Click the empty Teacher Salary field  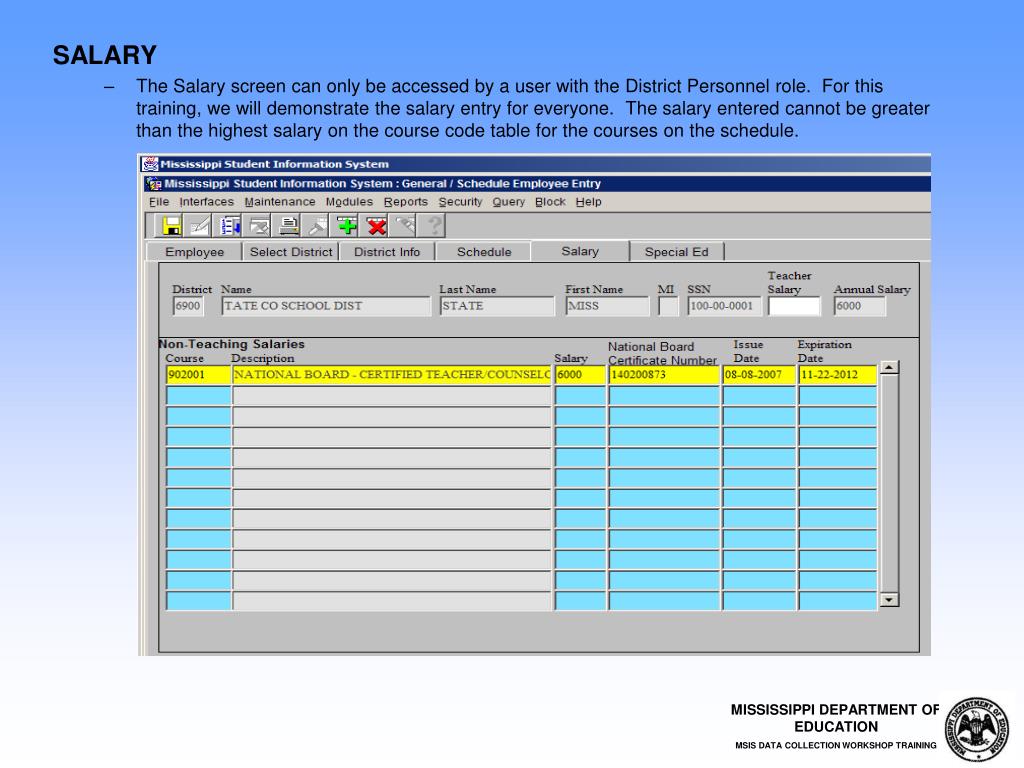(793, 306)
